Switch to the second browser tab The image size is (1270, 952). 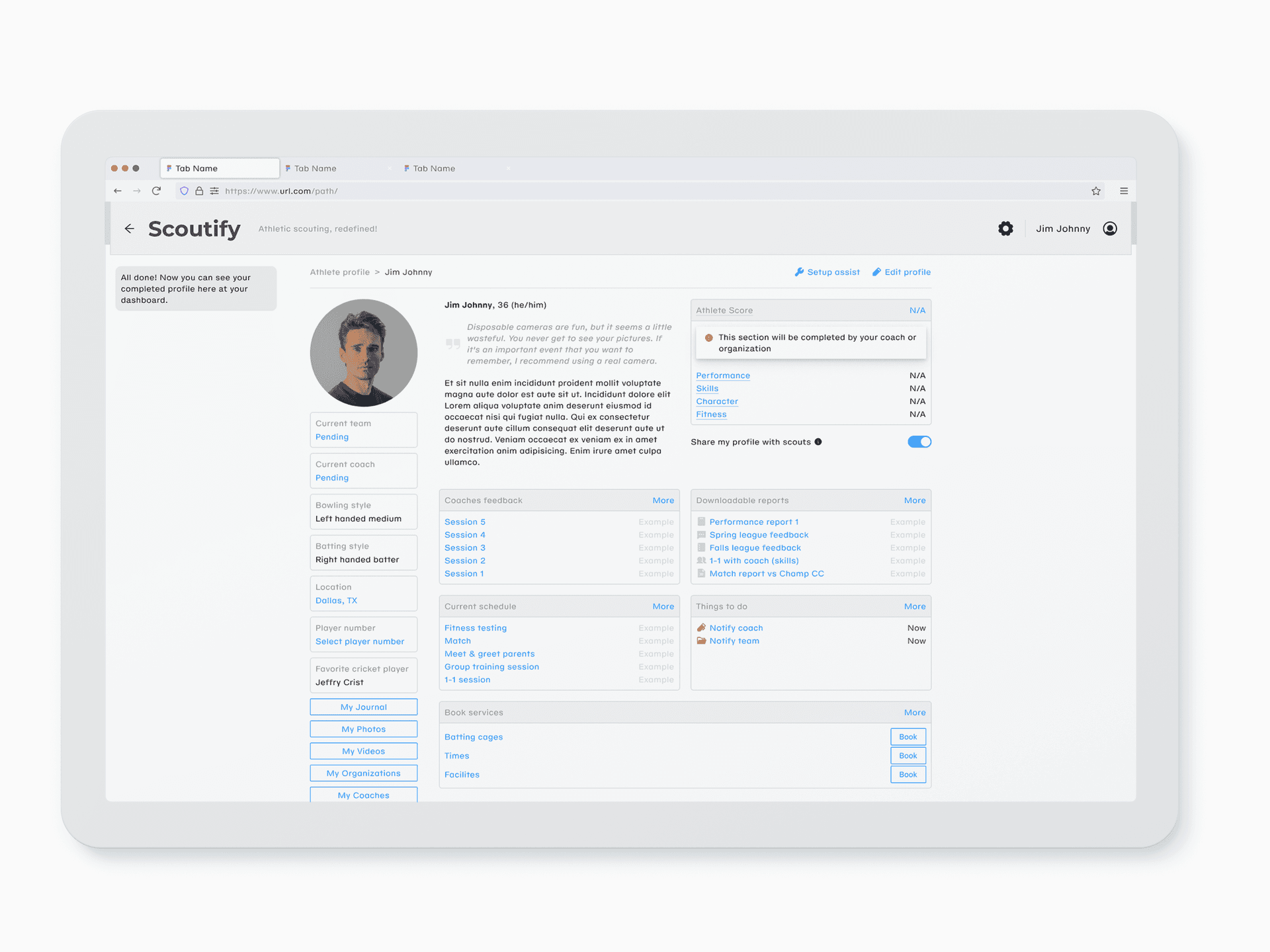317,168
